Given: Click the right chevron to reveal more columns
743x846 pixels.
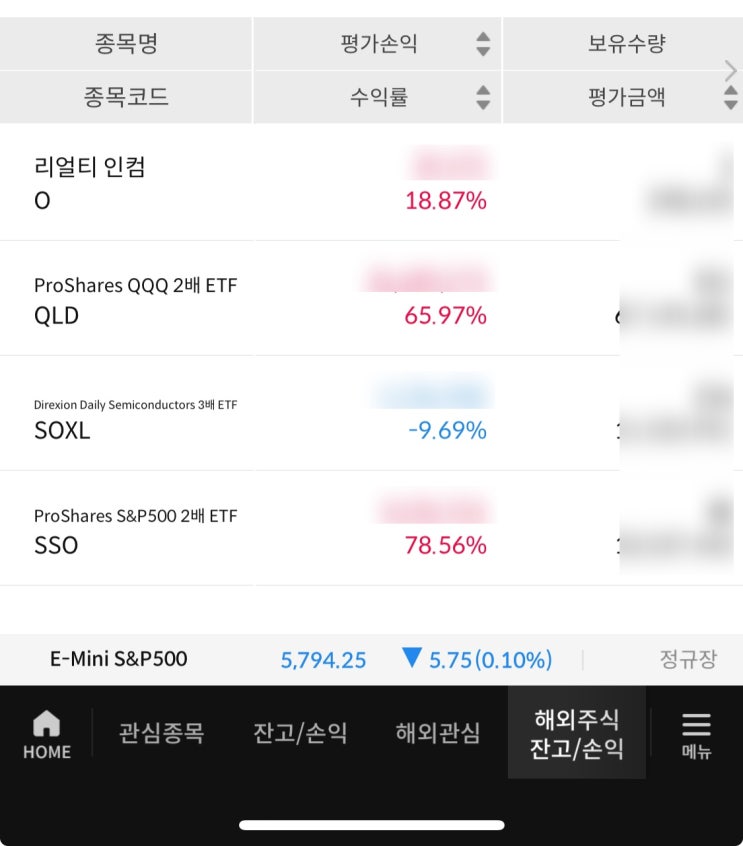Looking at the screenshot, I should 733,71.
